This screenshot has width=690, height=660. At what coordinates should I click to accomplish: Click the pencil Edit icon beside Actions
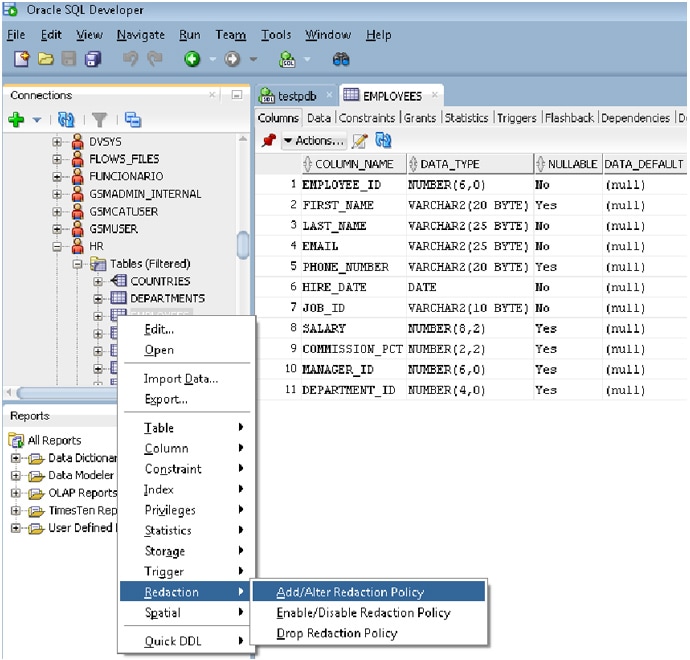[x=360, y=141]
